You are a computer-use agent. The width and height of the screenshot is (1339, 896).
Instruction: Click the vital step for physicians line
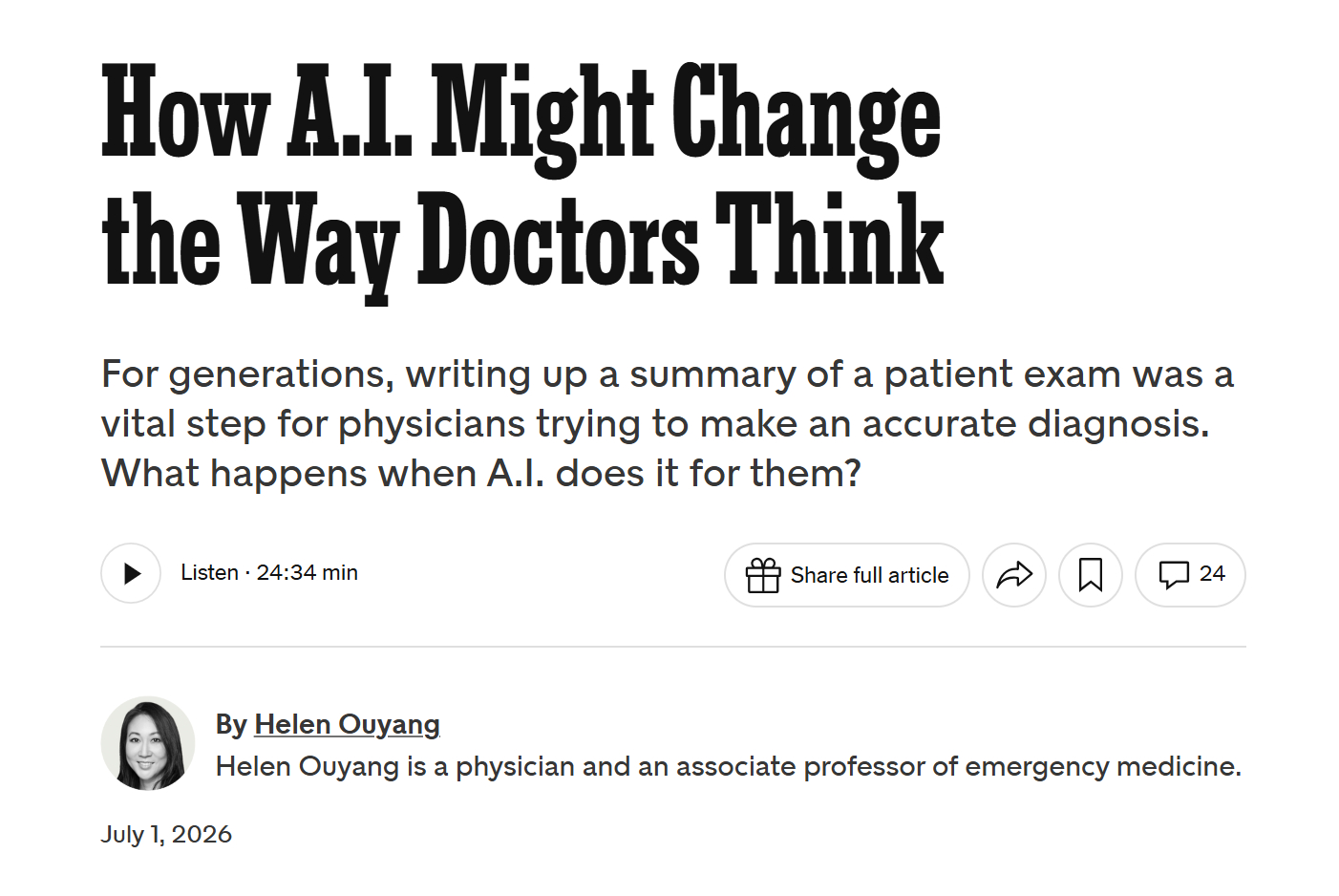(x=655, y=424)
